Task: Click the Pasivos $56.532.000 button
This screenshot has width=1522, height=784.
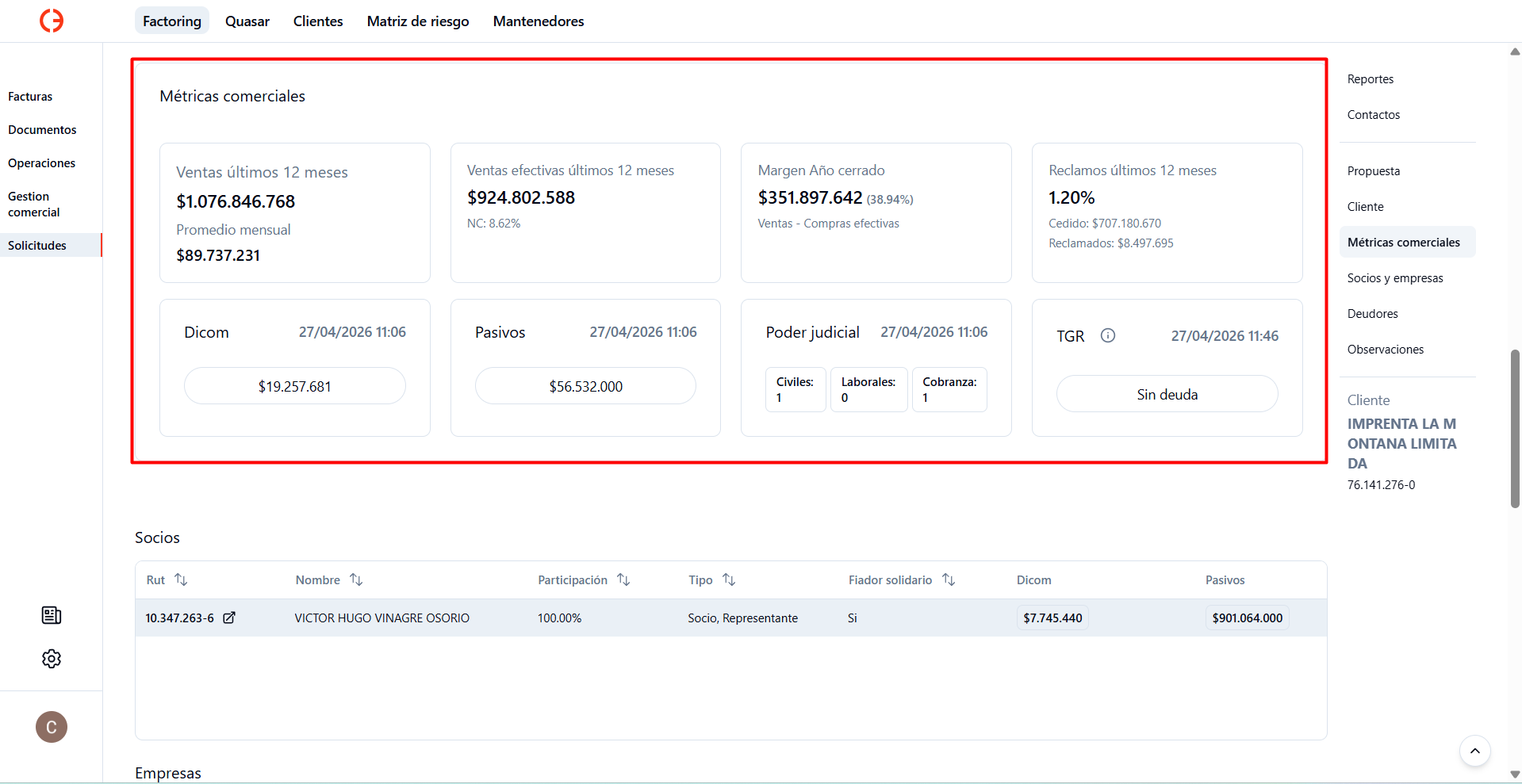Action: pyautogui.click(x=586, y=386)
